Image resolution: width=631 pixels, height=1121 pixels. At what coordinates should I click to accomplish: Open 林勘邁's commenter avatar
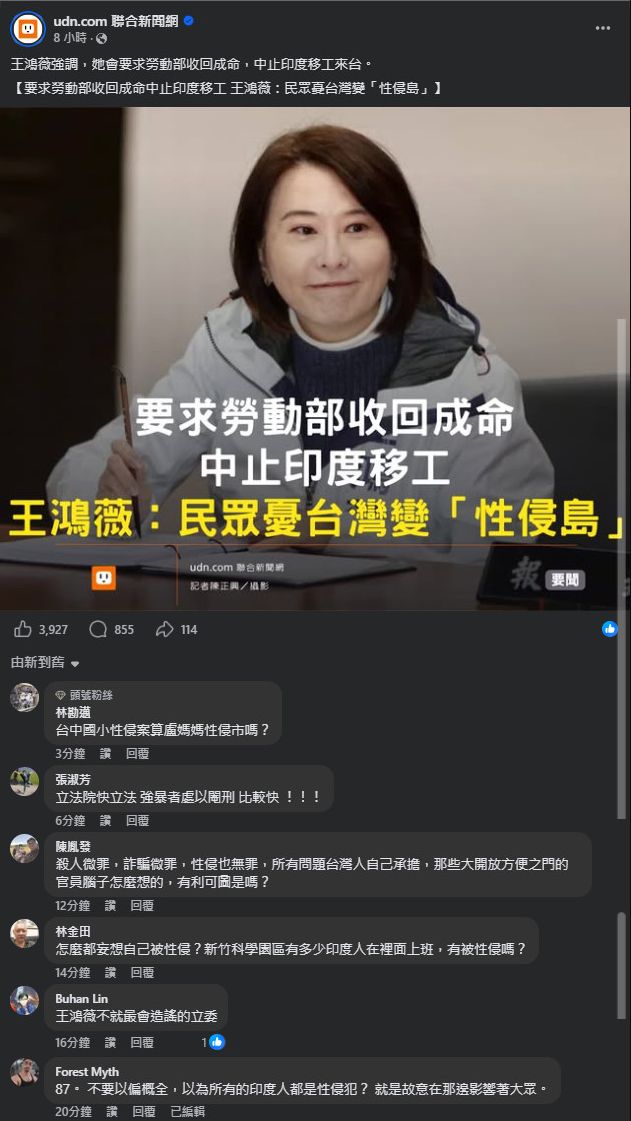[x=24, y=696]
